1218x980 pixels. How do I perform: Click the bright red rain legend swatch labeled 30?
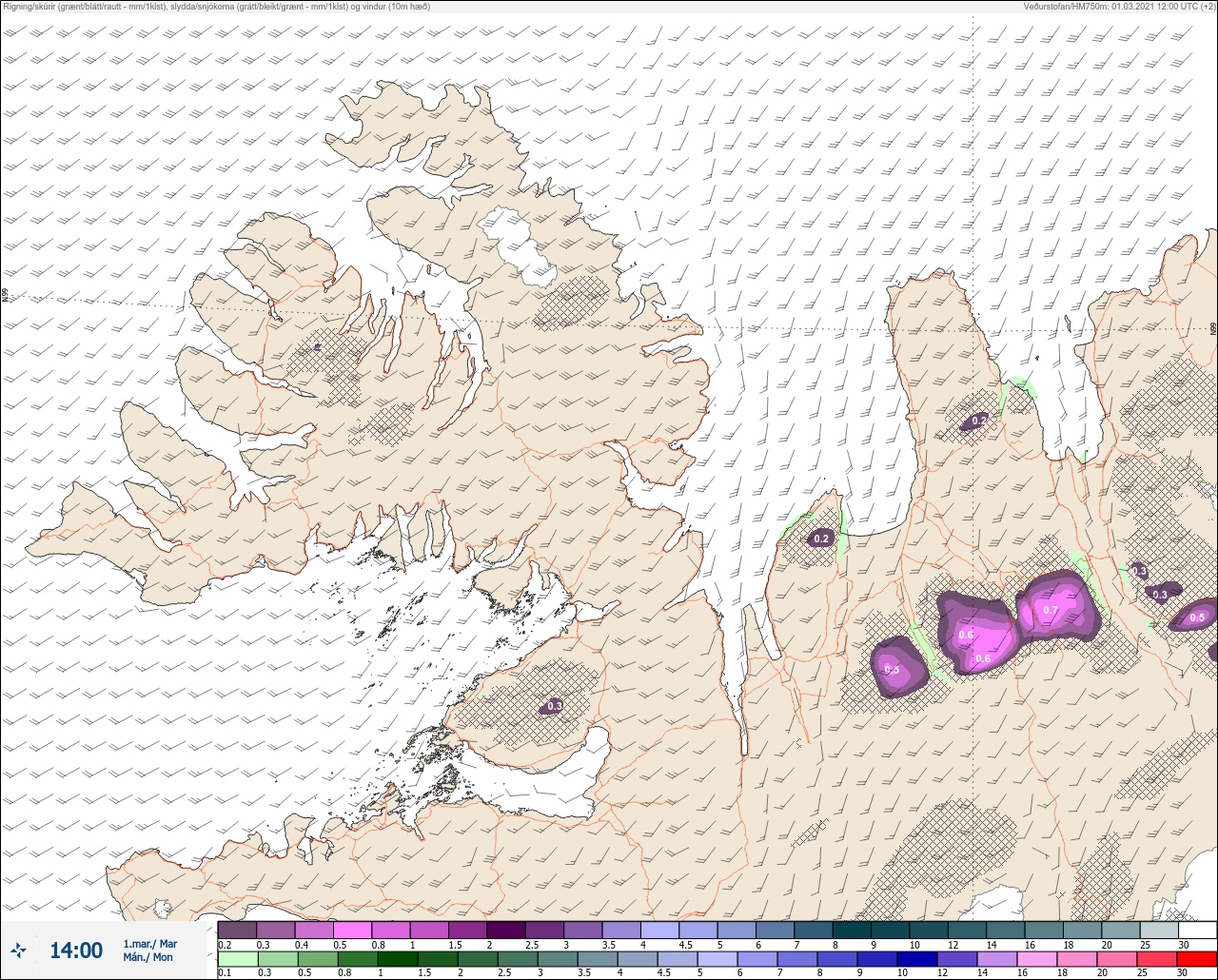pos(1197,958)
